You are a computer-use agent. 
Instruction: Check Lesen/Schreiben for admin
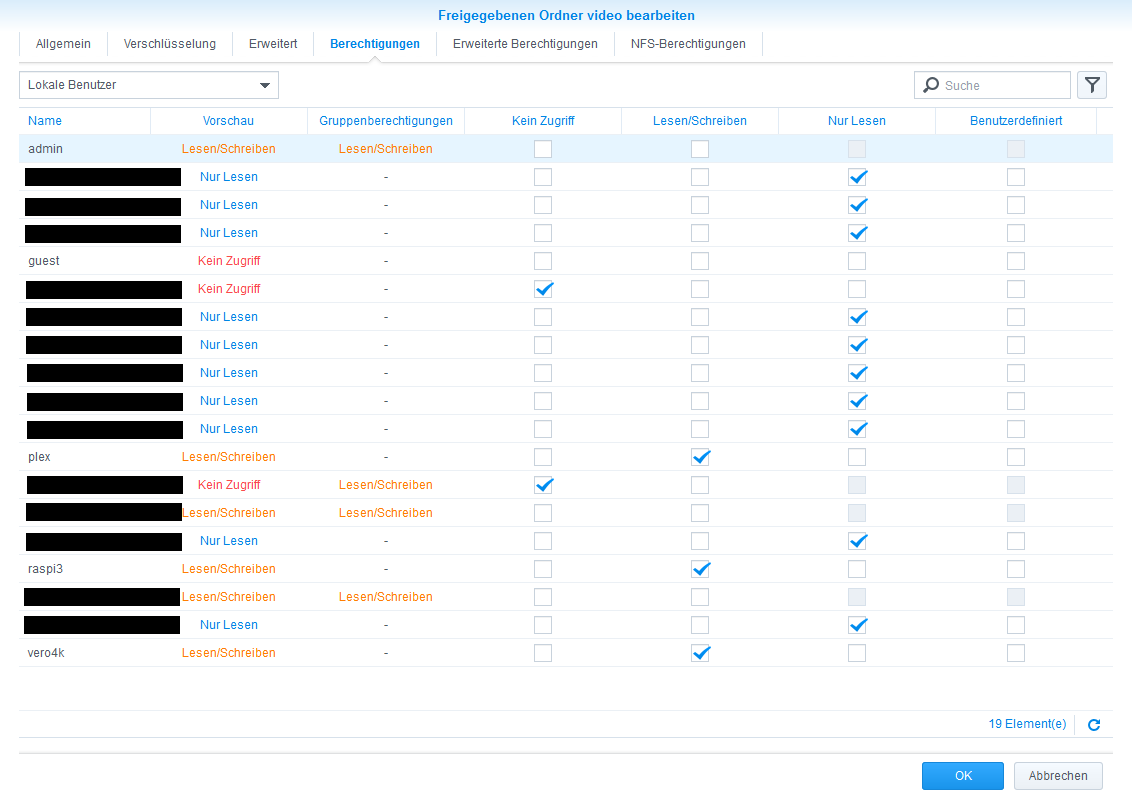point(700,149)
